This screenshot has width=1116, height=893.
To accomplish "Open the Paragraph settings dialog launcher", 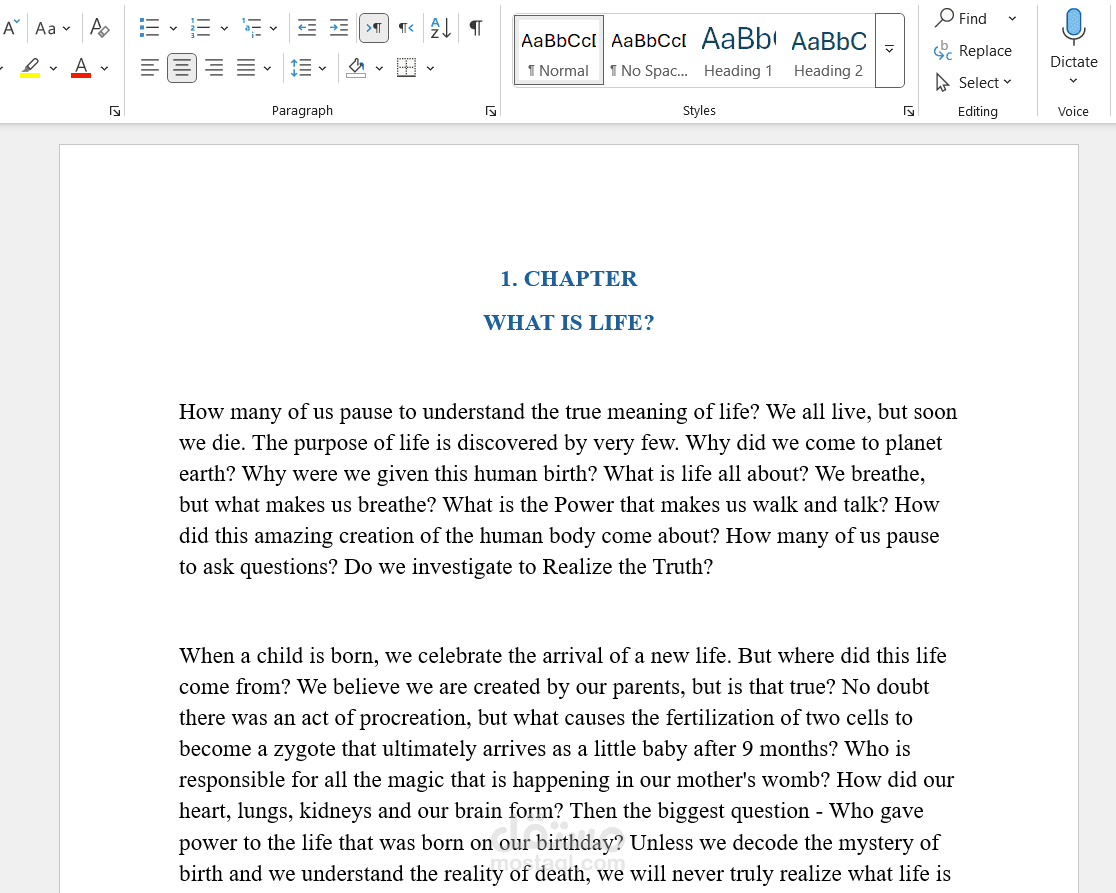I will (x=491, y=111).
